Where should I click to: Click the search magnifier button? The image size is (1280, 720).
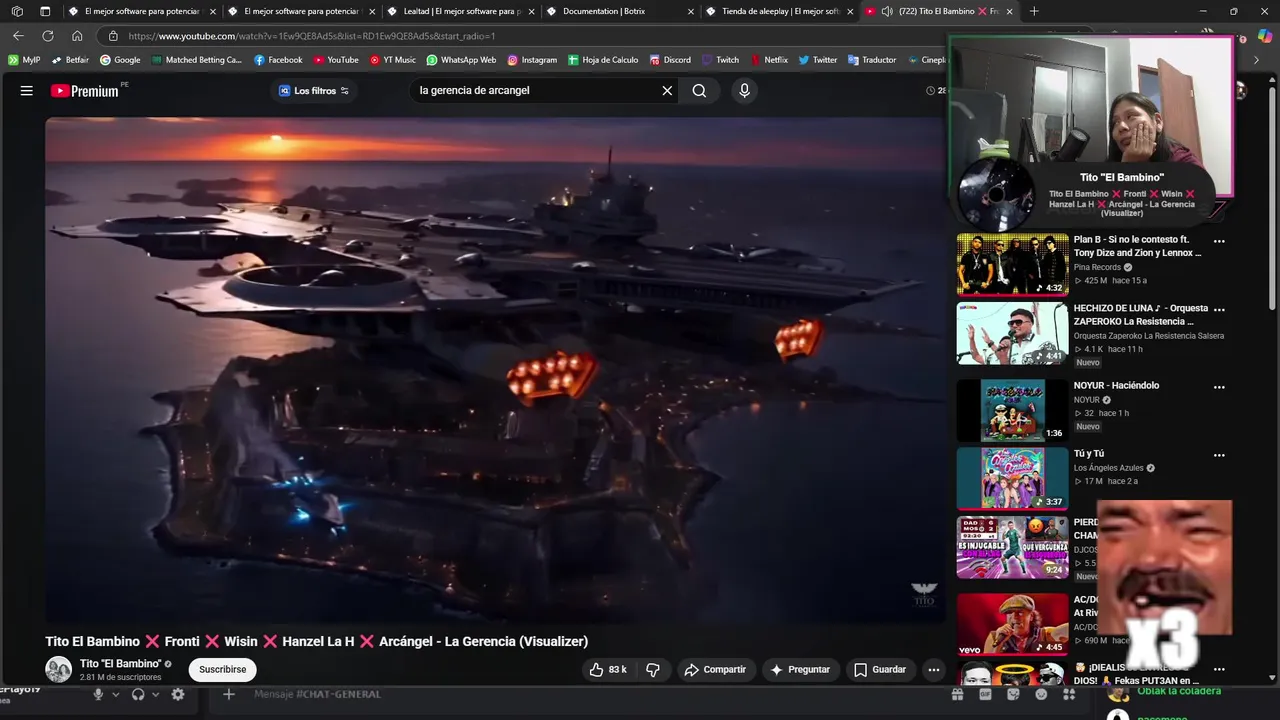tap(699, 90)
